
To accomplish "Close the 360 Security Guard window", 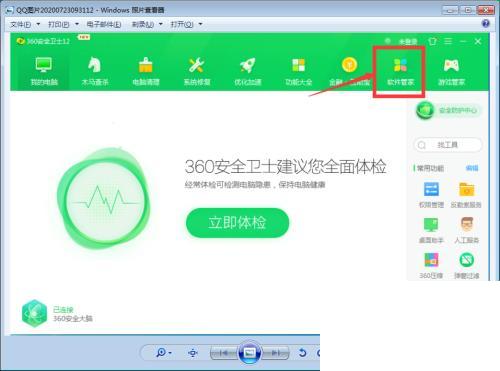I will 478,41.
